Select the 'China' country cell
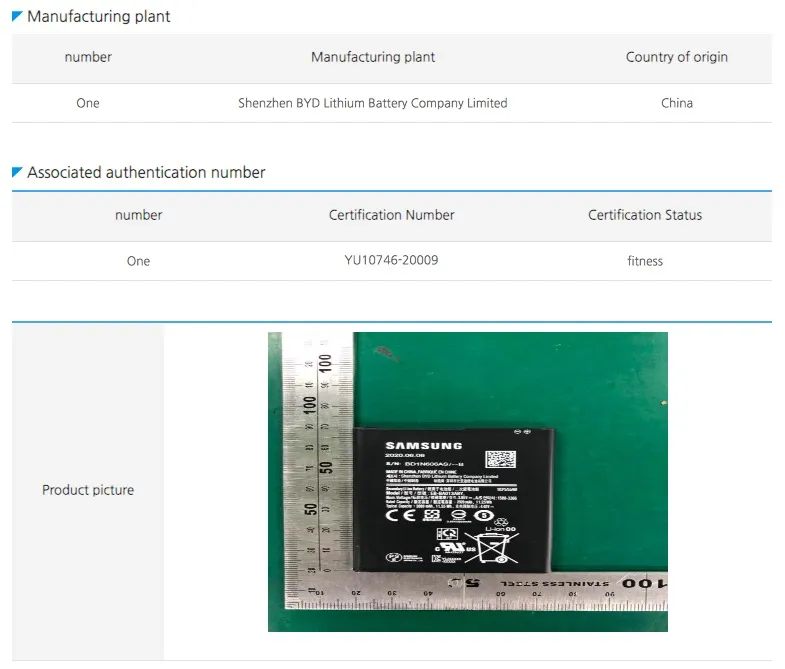The height and width of the screenshot is (669, 785). pyautogui.click(x=677, y=103)
